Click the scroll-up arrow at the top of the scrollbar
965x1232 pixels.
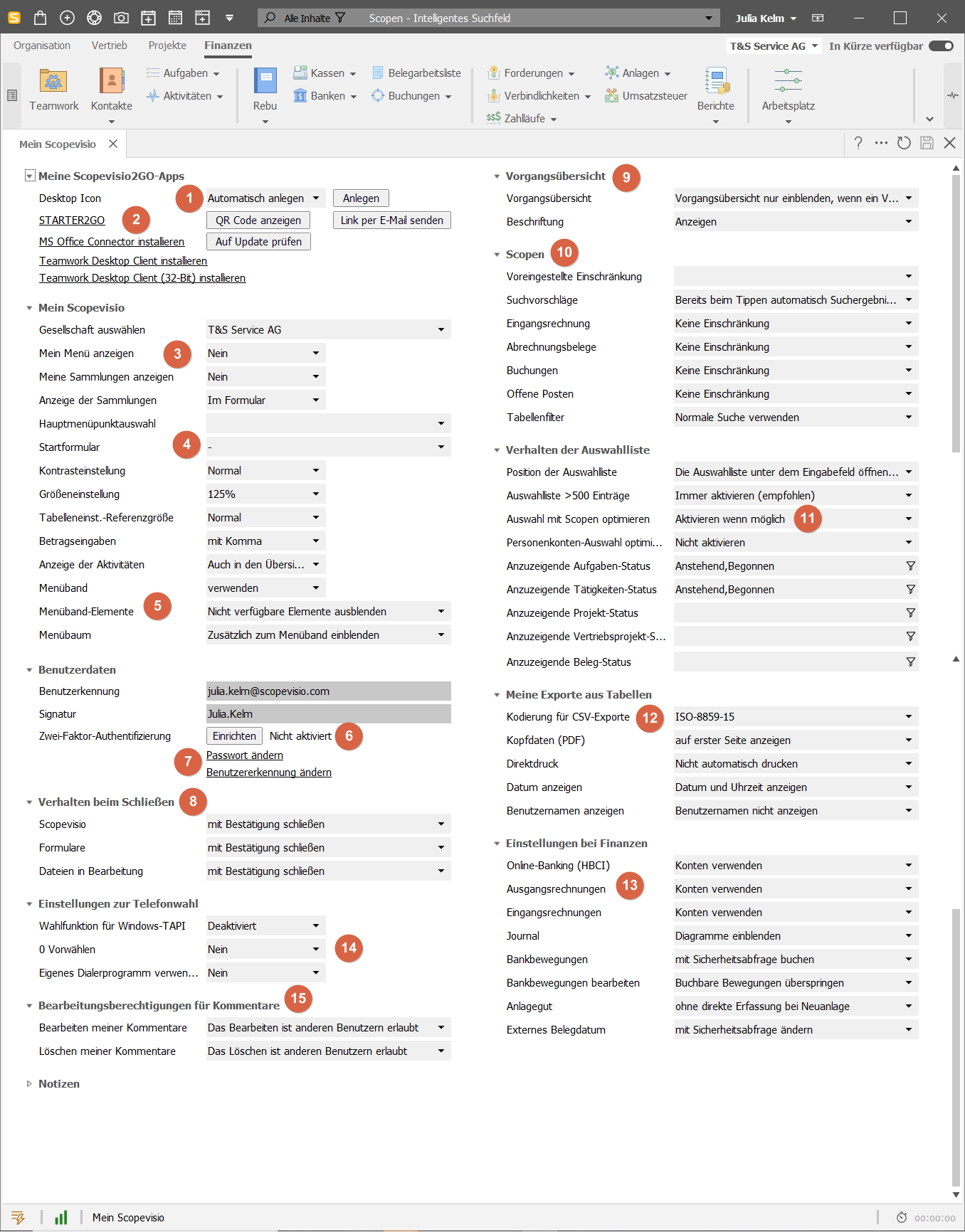tap(956, 169)
